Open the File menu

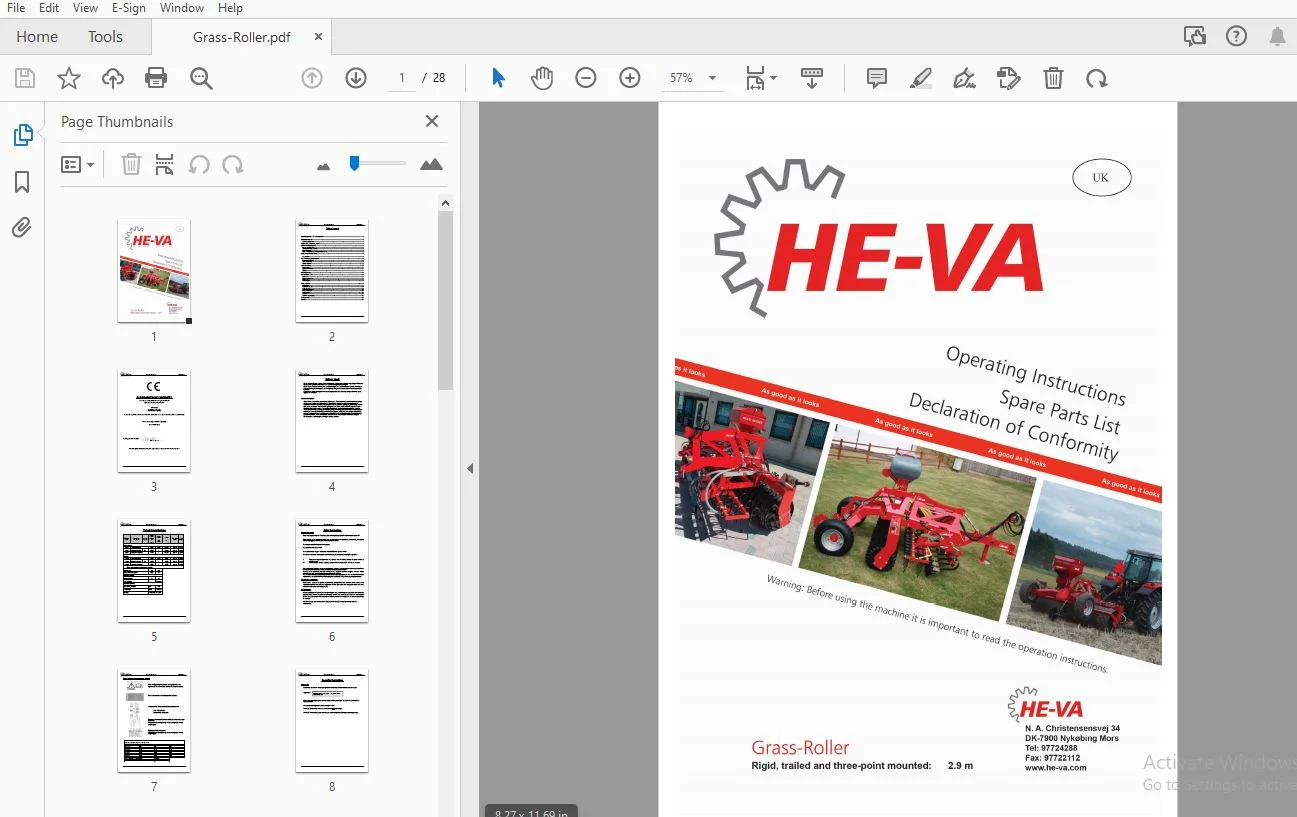(x=16, y=8)
